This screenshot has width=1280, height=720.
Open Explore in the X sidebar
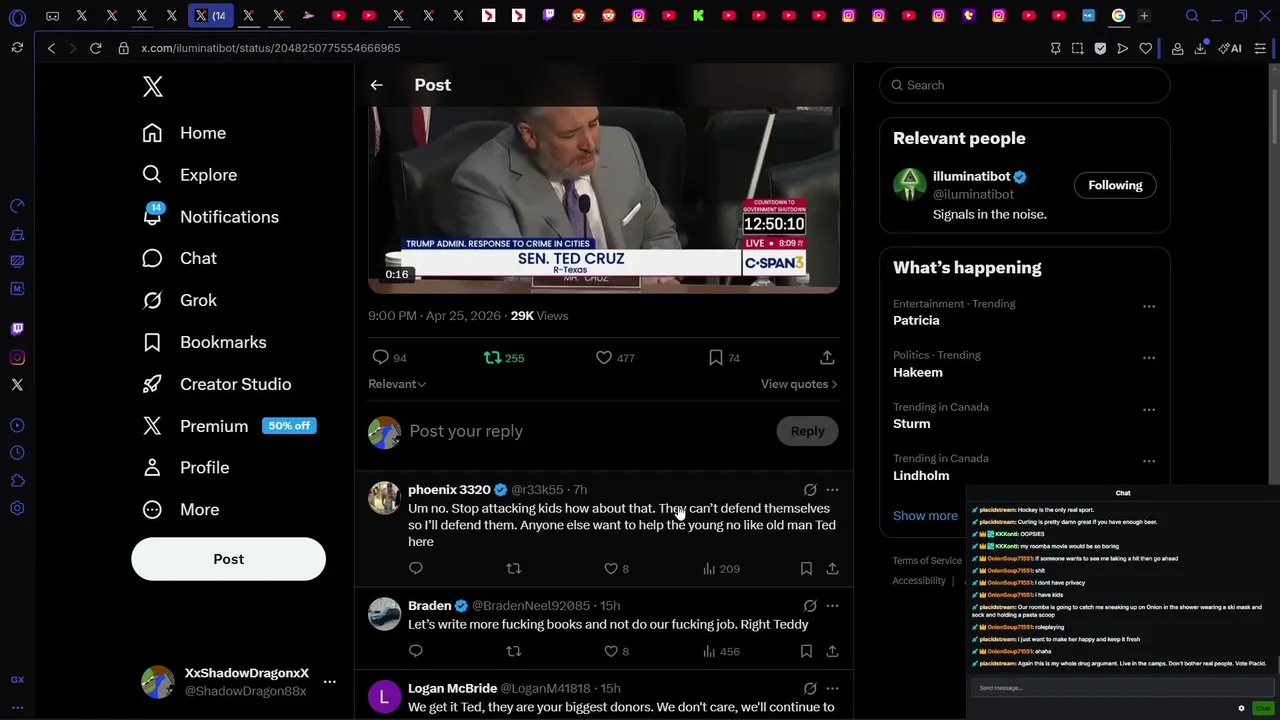point(189,175)
